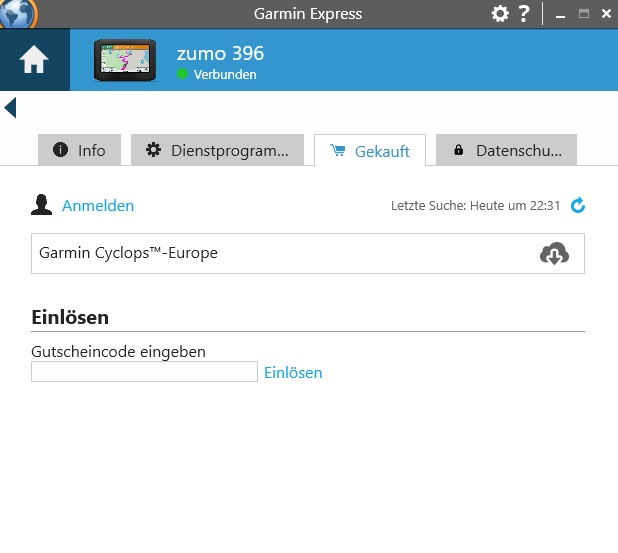
Task: Click the Einlösen redeem link
Action: [x=293, y=372]
